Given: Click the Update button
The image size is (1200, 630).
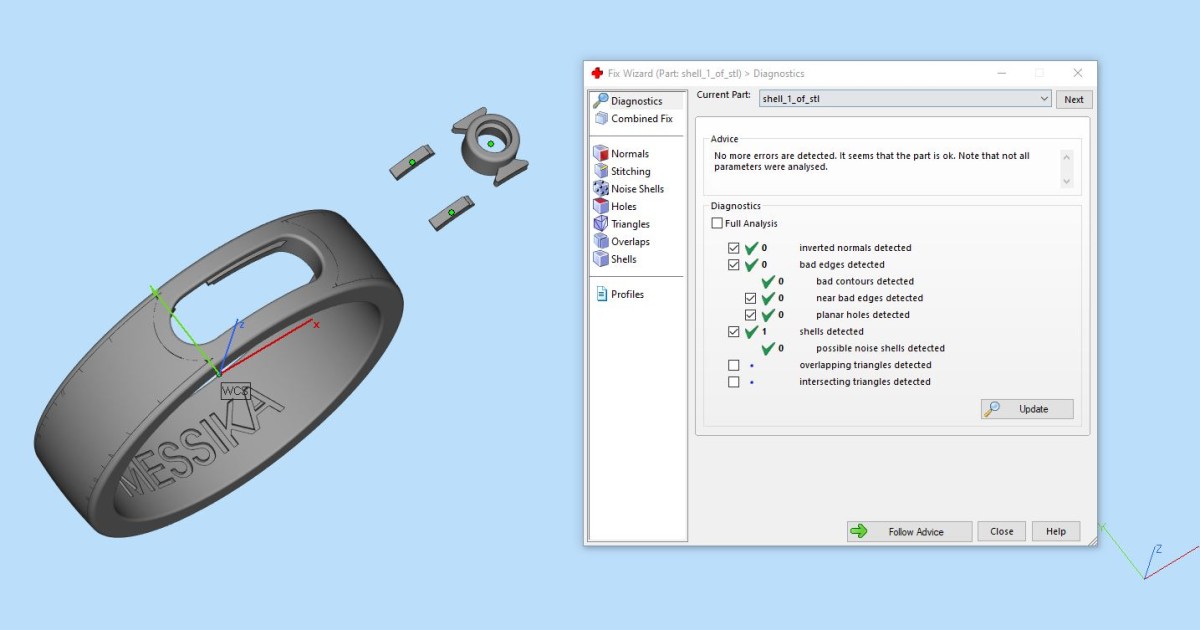Looking at the screenshot, I should pos(1027,409).
